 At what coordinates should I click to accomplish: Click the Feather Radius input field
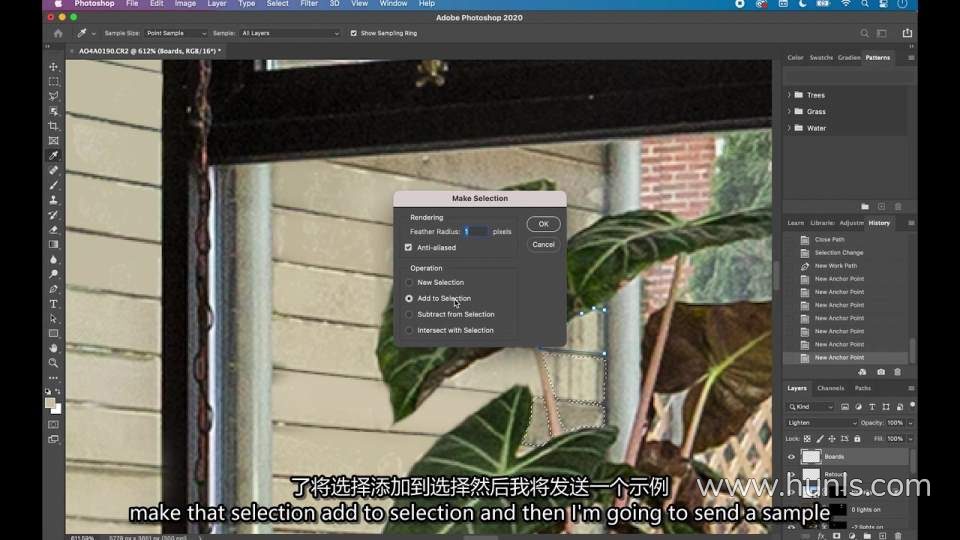point(476,231)
